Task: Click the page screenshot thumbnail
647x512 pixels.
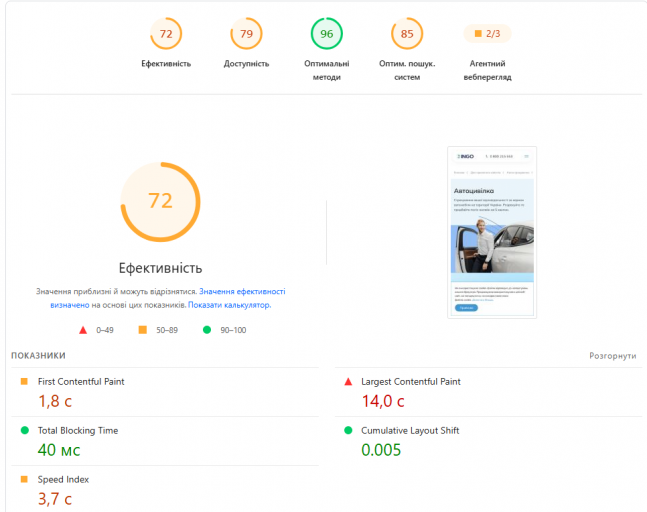Action: [x=492, y=232]
